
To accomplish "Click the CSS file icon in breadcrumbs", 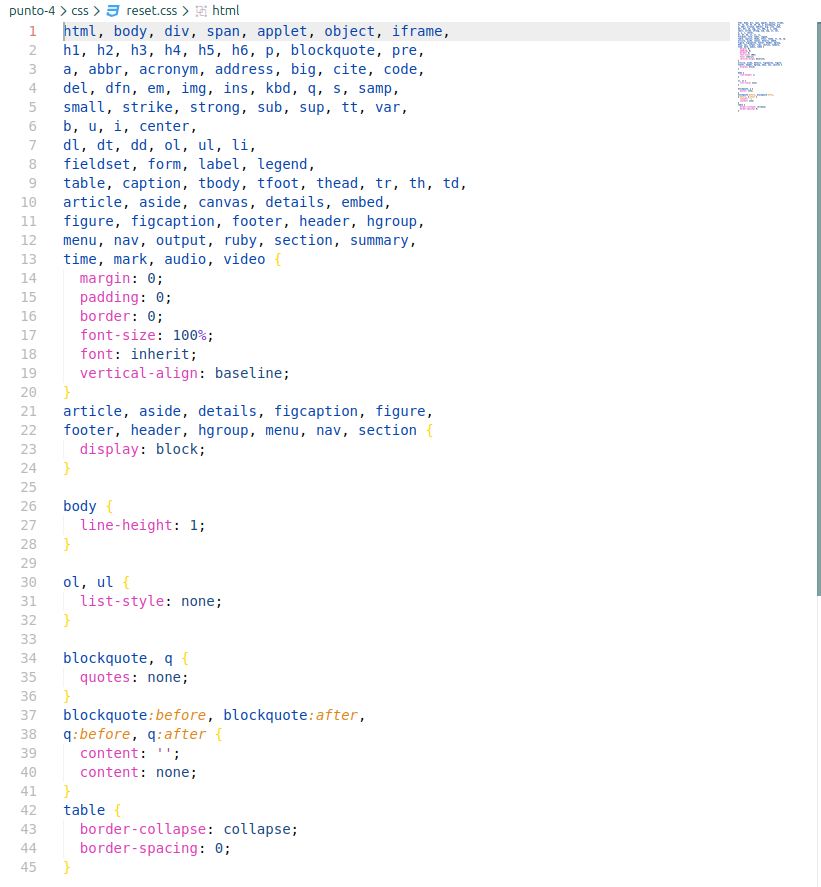I will pos(112,11).
